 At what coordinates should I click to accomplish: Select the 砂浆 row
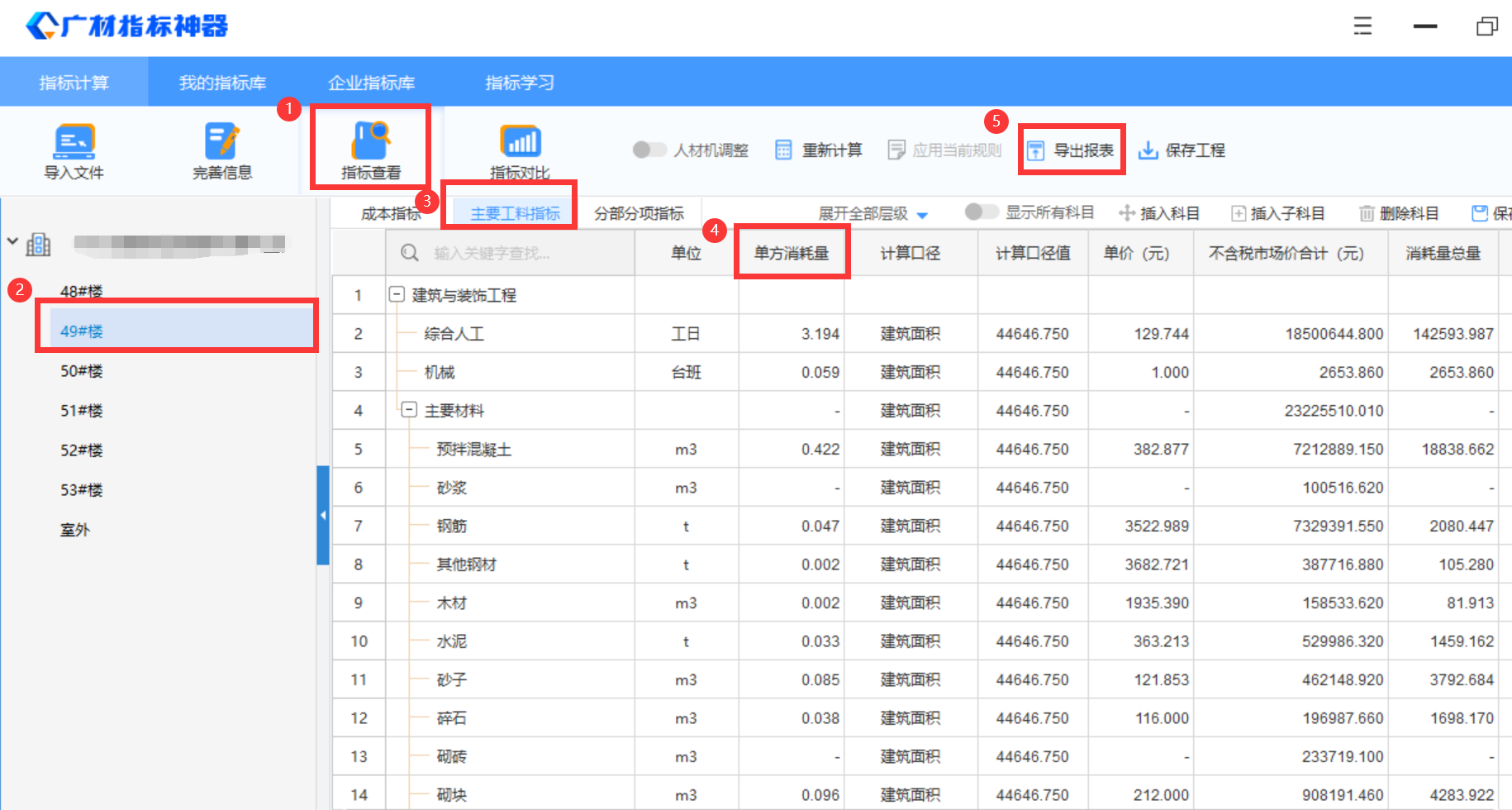tap(922, 488)
